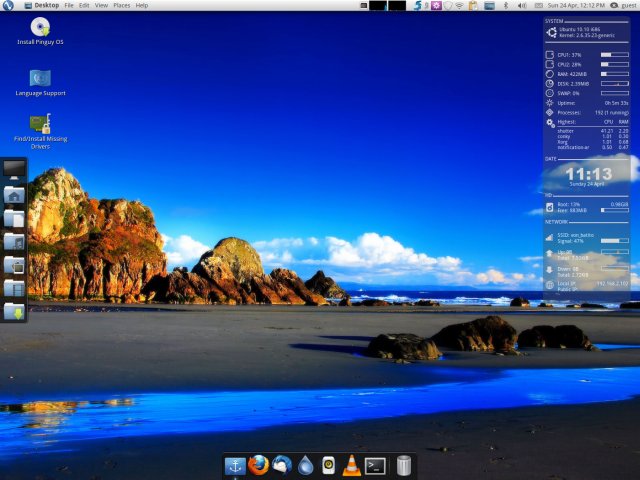Open the Documents folder in side dock
This screenshot has width=640, height=480.
tap(14, 218)
